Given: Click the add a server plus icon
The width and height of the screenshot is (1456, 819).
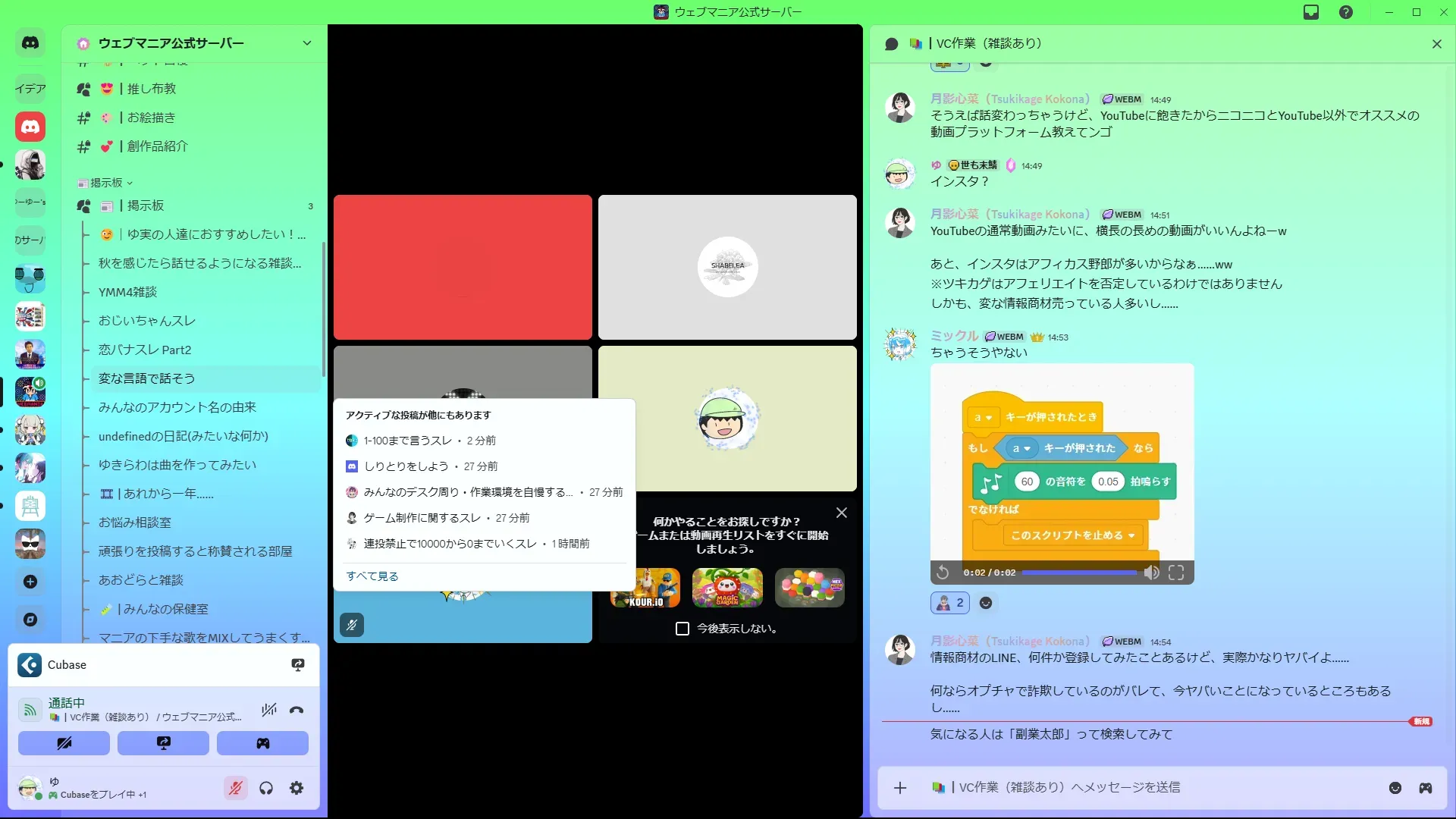Looking at the screenshot, I should [30, 582].
